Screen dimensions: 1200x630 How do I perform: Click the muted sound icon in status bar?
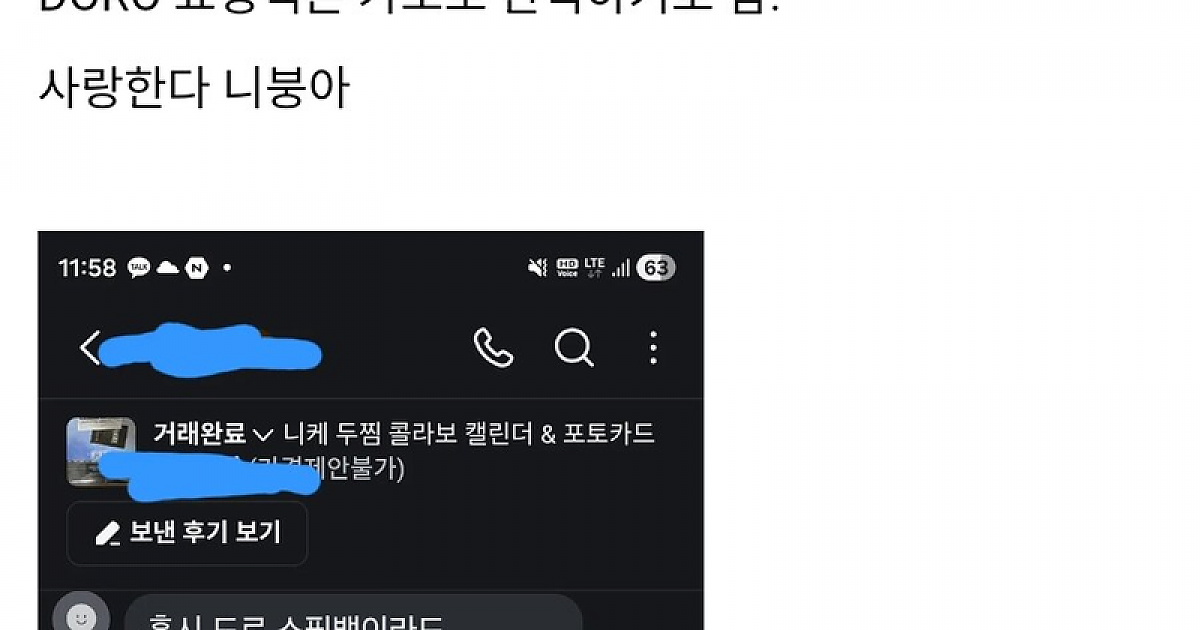(538, 267)
